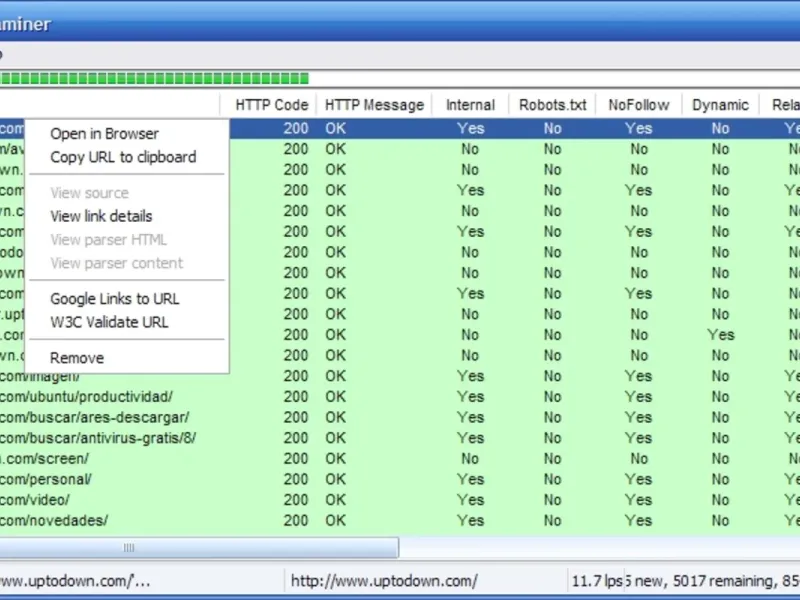Click the horizontal scrollbar thumb
The image size is (800, 600).
[x=199, y=548]
